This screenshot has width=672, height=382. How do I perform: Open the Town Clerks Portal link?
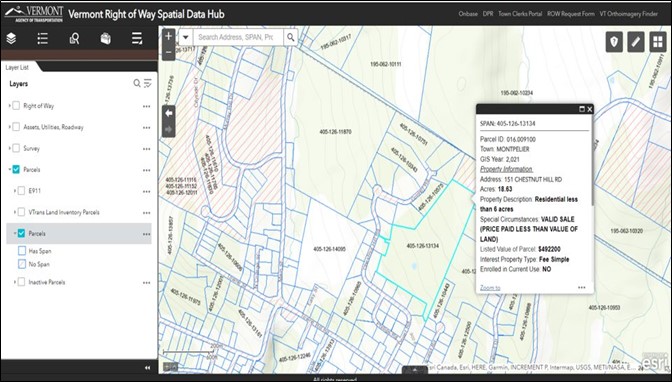coord(520,14)
